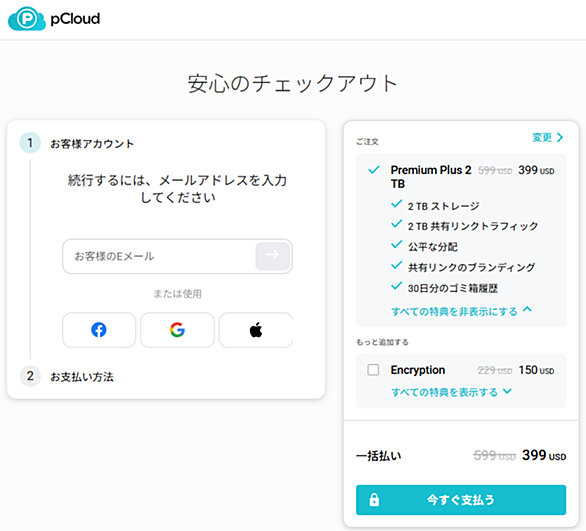Click the または使用 label
Viewport: 586px width, 531px height.
tap(178, 294)
